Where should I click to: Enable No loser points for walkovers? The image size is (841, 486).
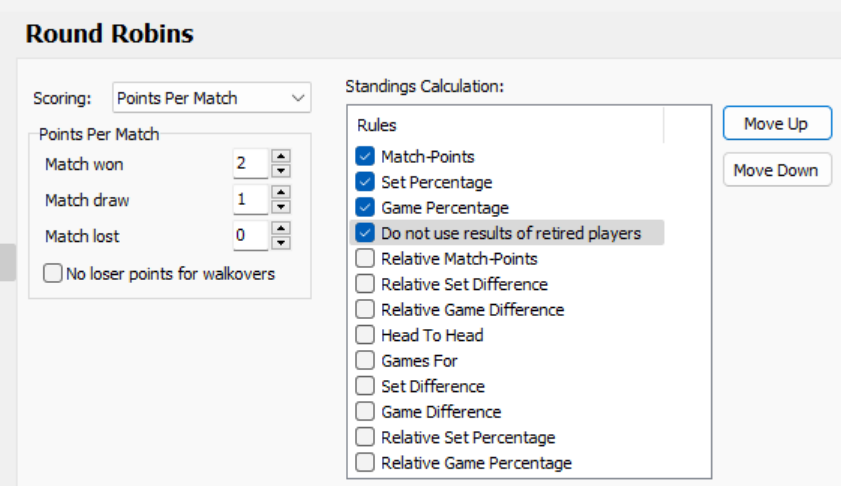(x=53, y=273)
